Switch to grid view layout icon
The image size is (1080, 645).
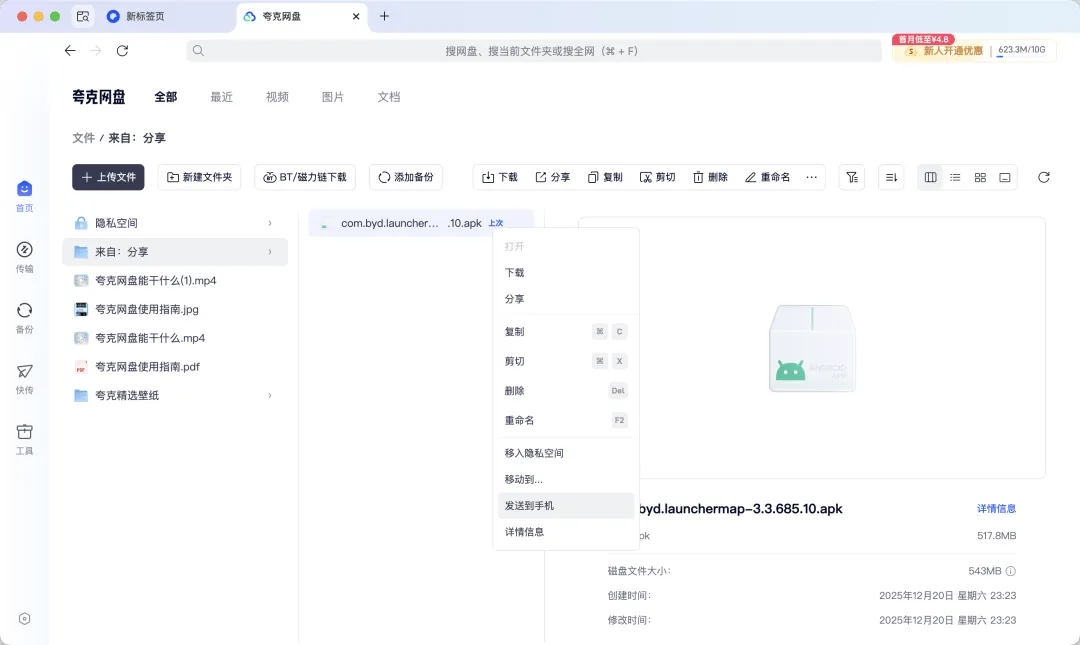[980, 177]
